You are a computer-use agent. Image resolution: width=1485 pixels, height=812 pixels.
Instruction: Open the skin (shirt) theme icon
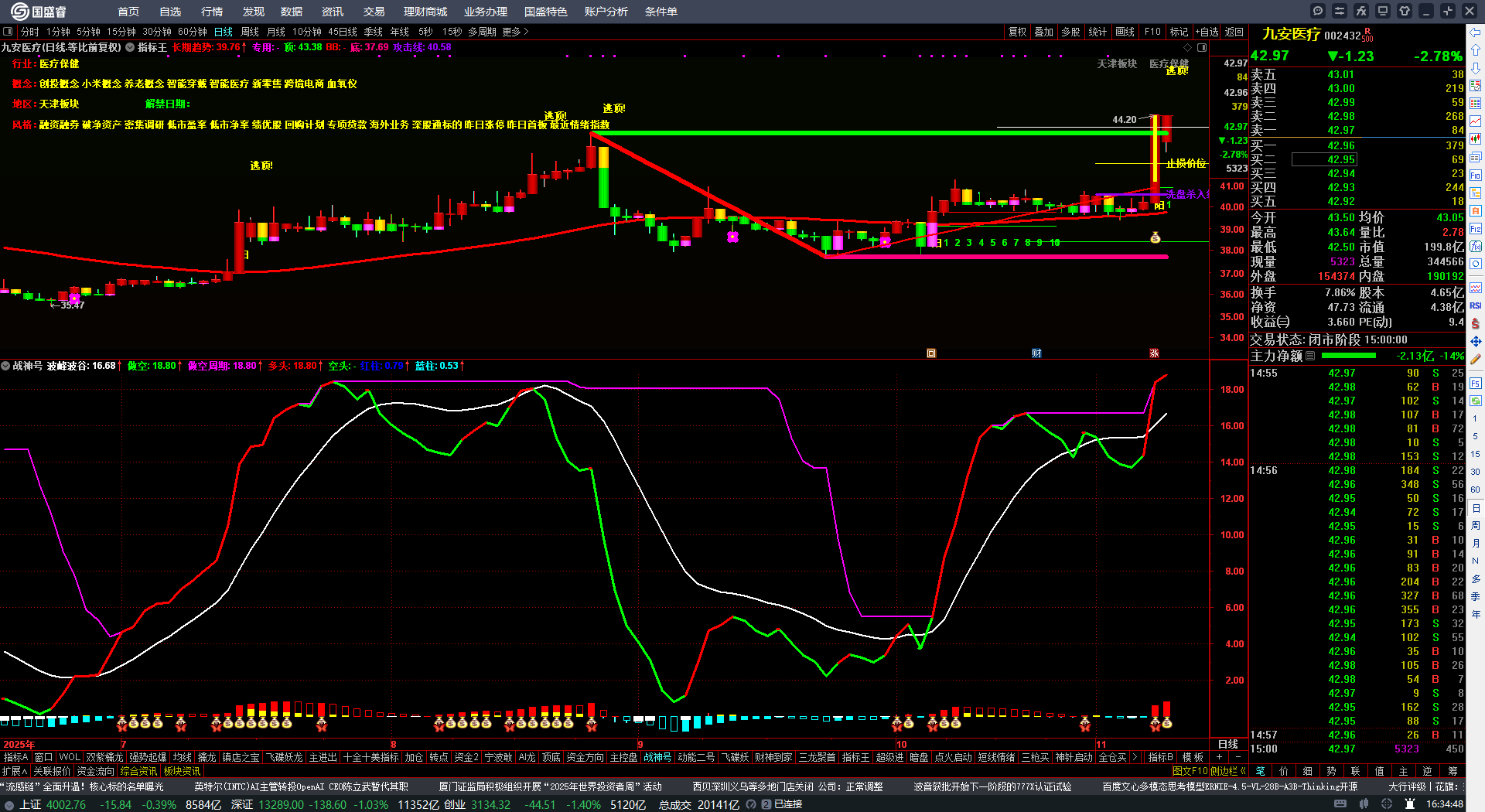click(1405, 11)
